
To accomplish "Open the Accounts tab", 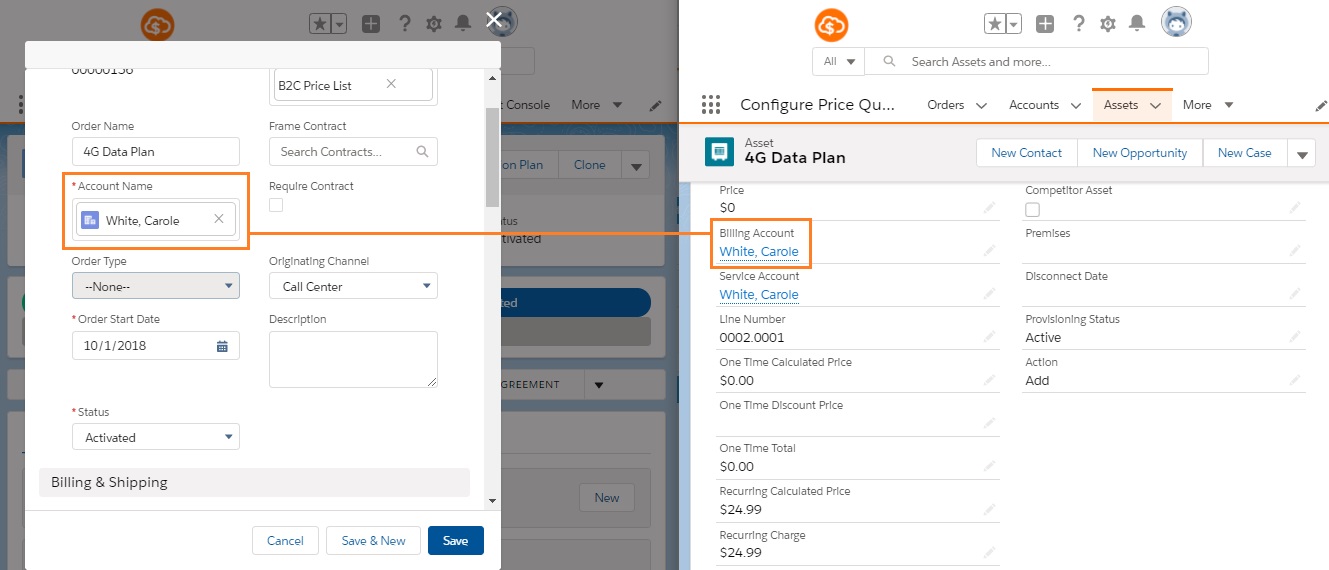I will click(x=1034, y=105).
